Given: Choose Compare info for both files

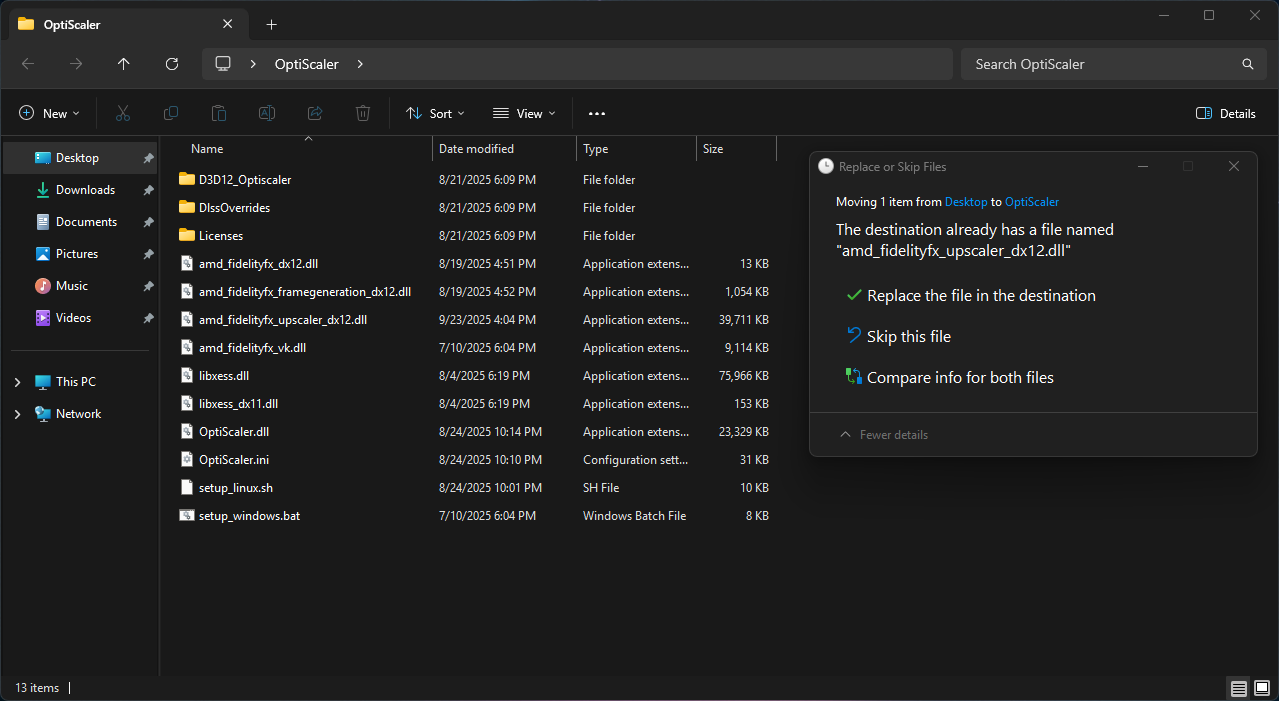Looking at the screenshot, I should (950, 378).
